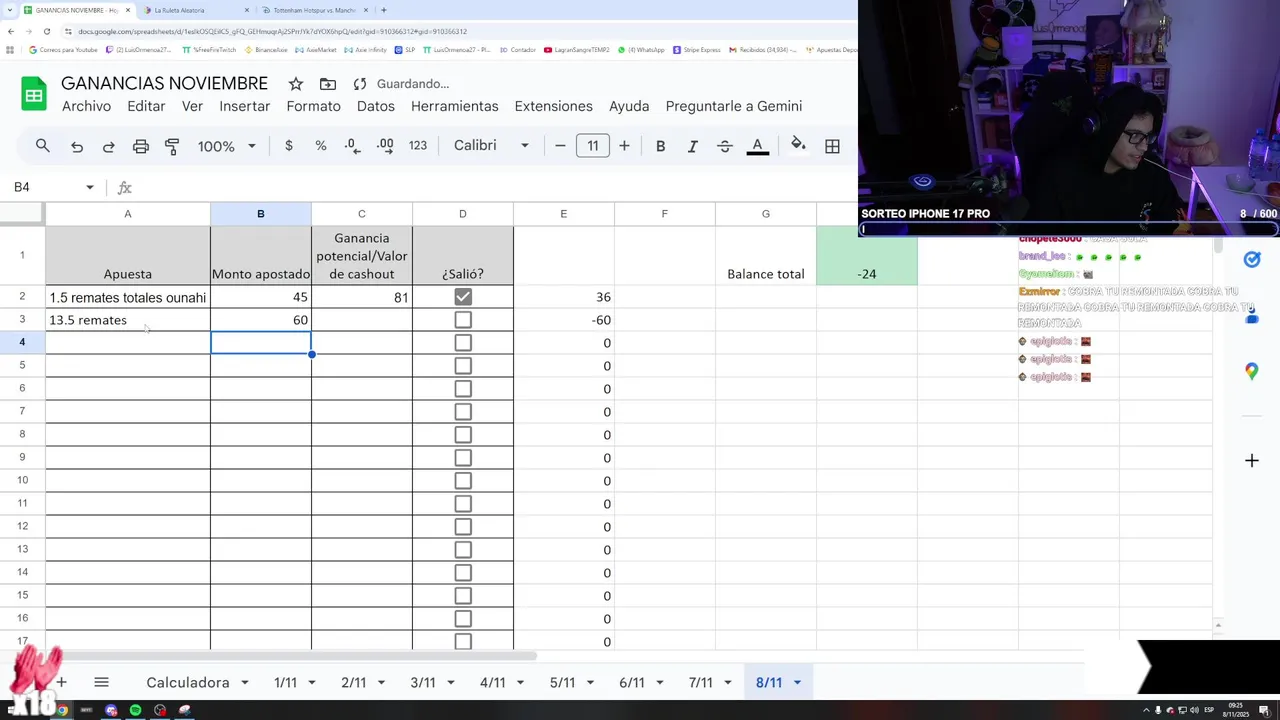Switch to the Calculadora sheet tab
1280x720 pixels.
click(x=188, y=683)
